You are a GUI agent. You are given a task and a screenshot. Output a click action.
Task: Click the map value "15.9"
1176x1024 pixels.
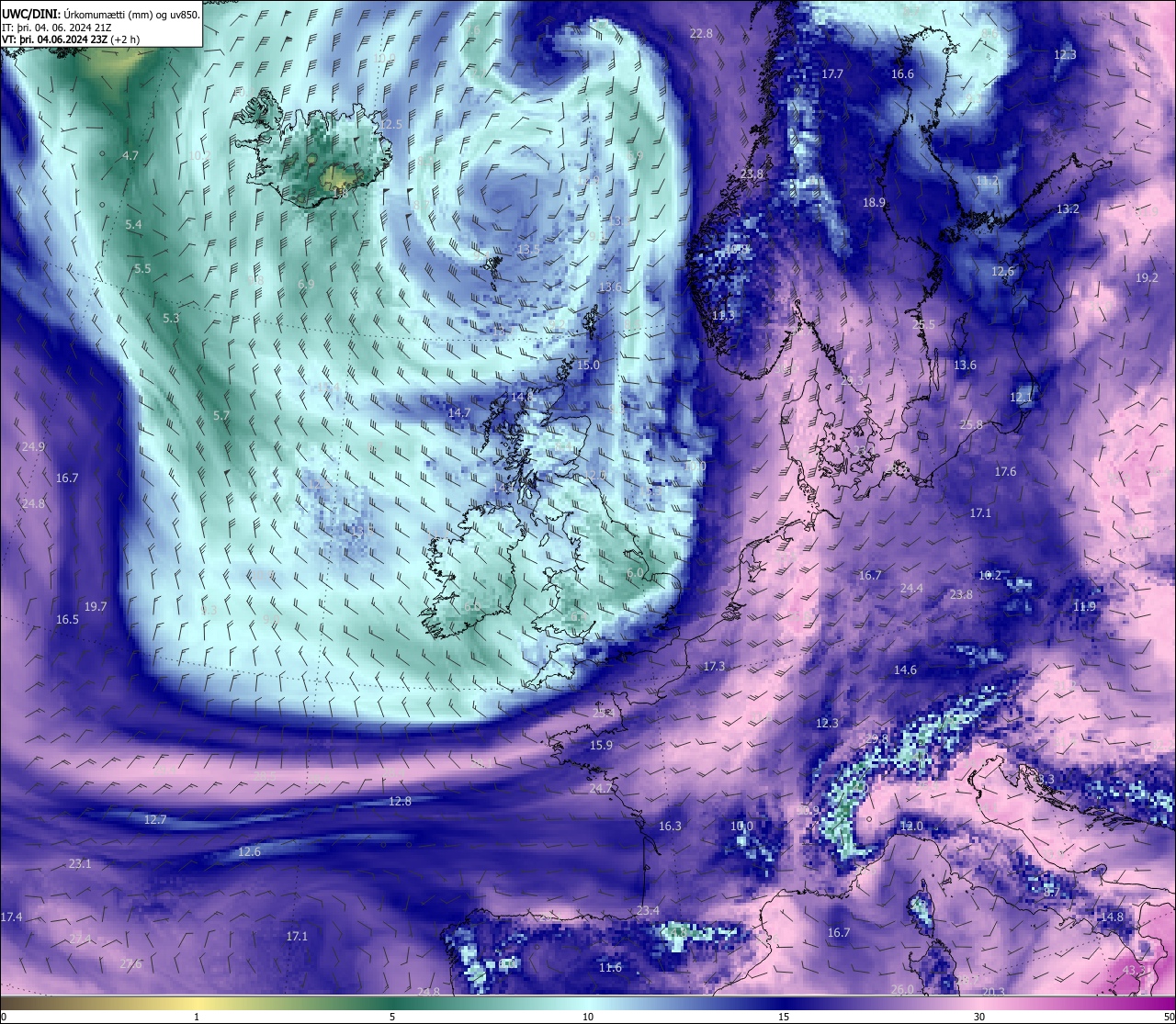point(601,745)
